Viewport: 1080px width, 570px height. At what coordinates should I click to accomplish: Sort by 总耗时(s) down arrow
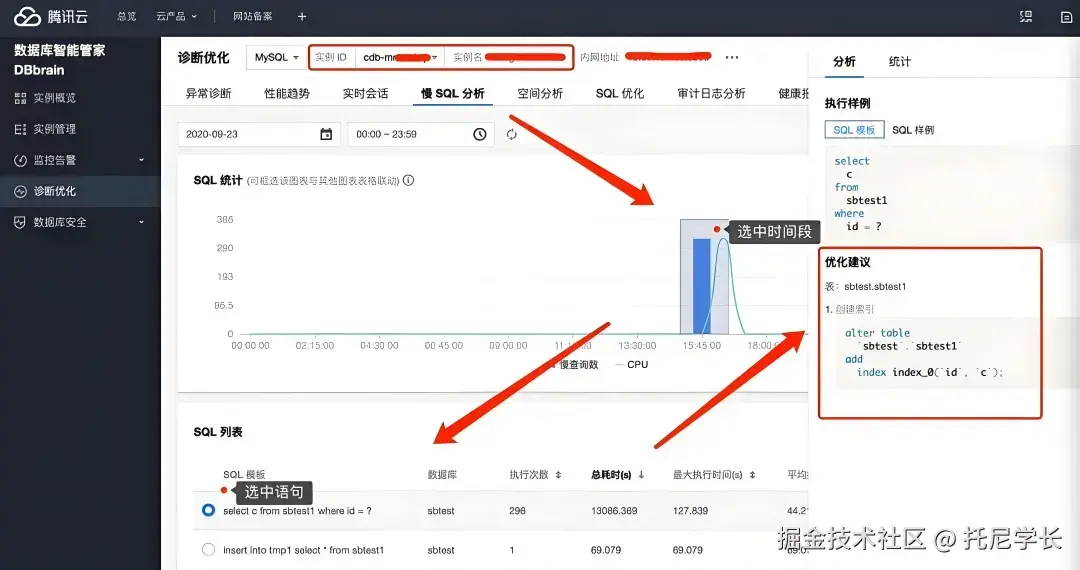(x=641, y=474)
